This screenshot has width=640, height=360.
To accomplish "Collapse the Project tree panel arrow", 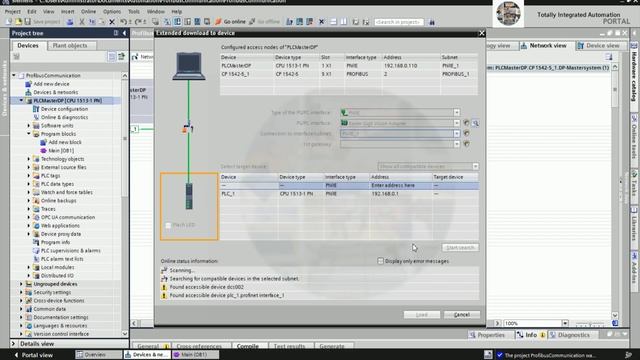I will pos(124,33).
